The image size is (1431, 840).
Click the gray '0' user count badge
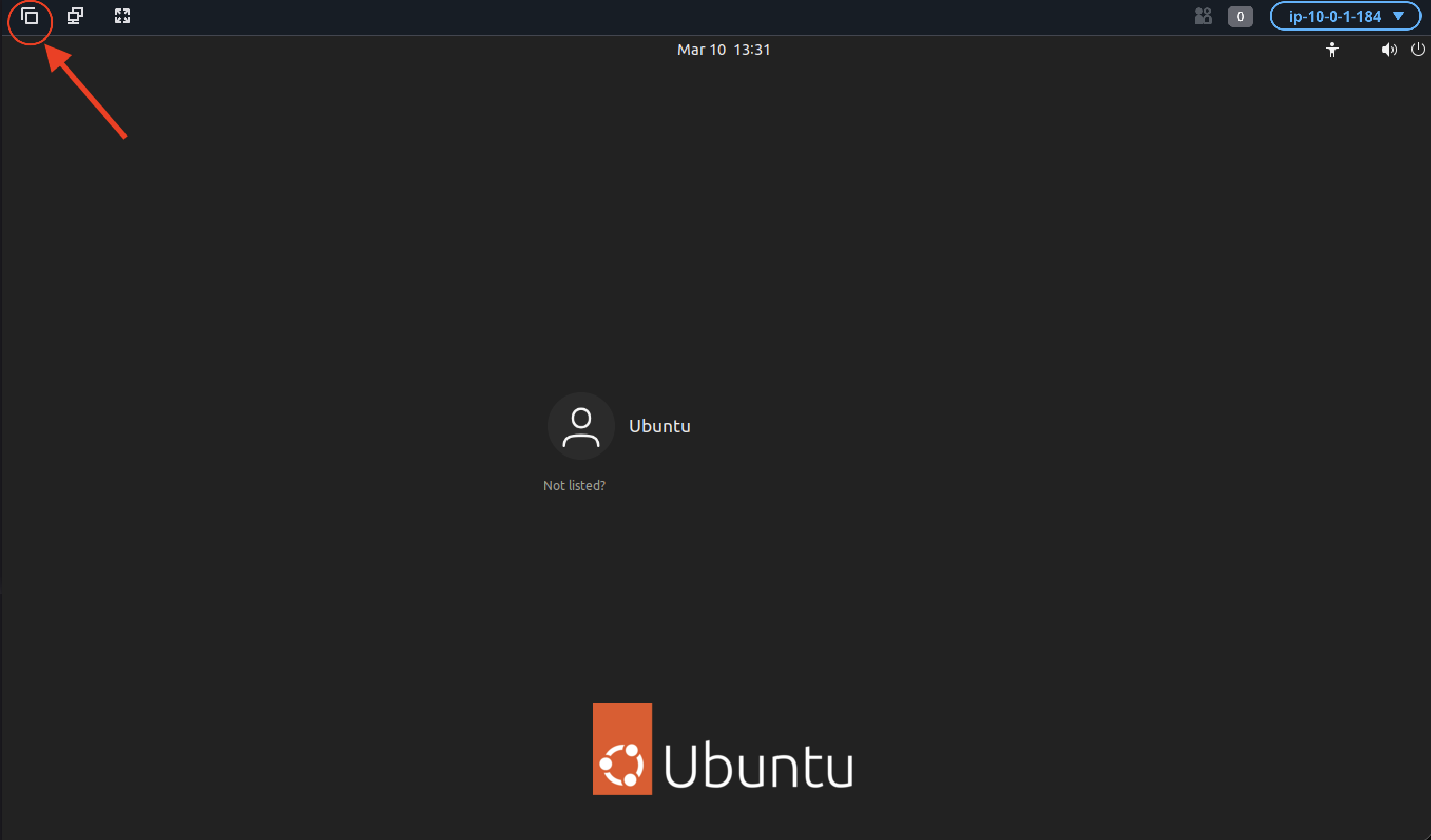point(1240,16)
